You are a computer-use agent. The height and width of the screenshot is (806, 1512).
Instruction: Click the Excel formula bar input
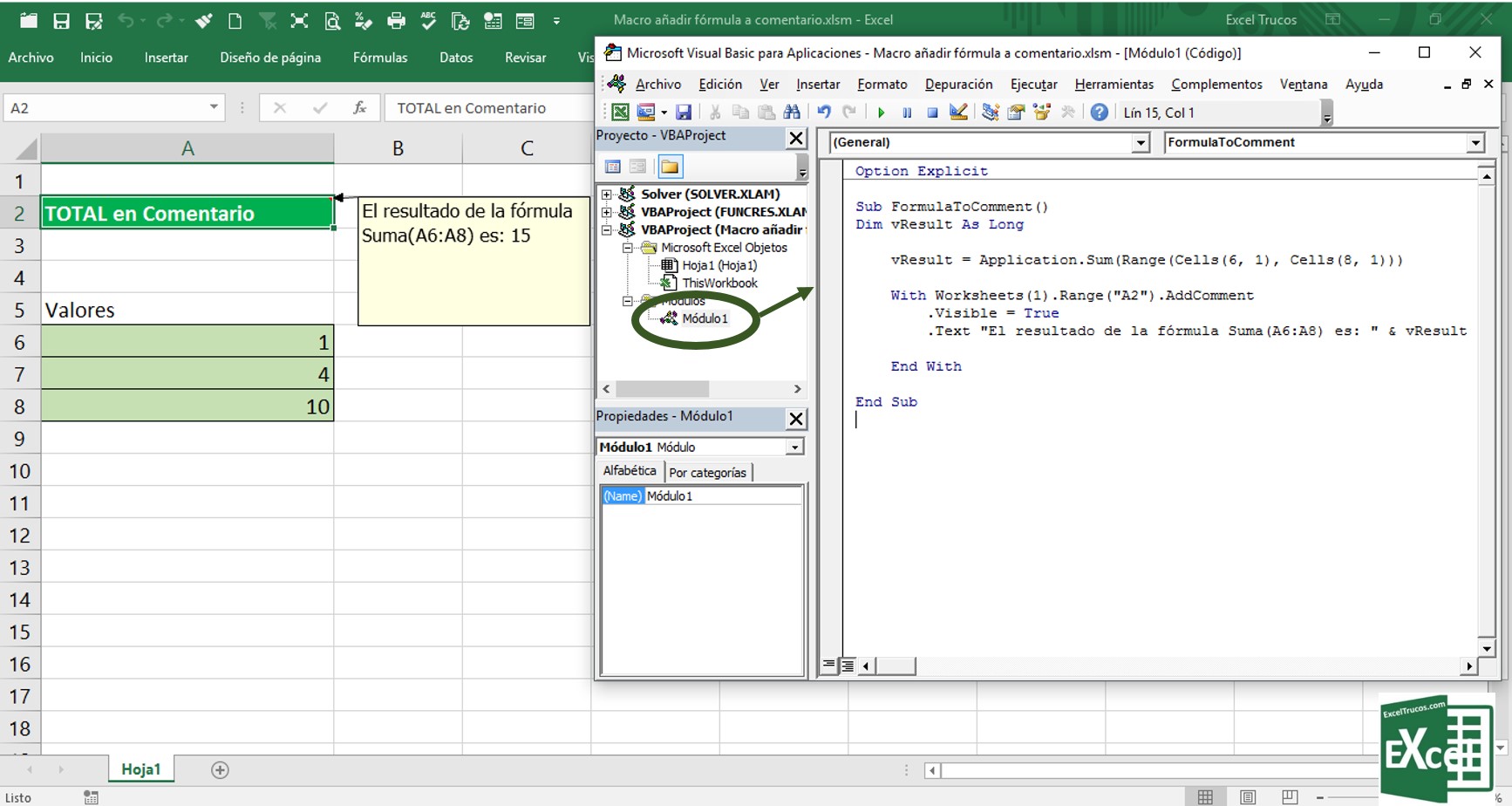coord(488,108)
